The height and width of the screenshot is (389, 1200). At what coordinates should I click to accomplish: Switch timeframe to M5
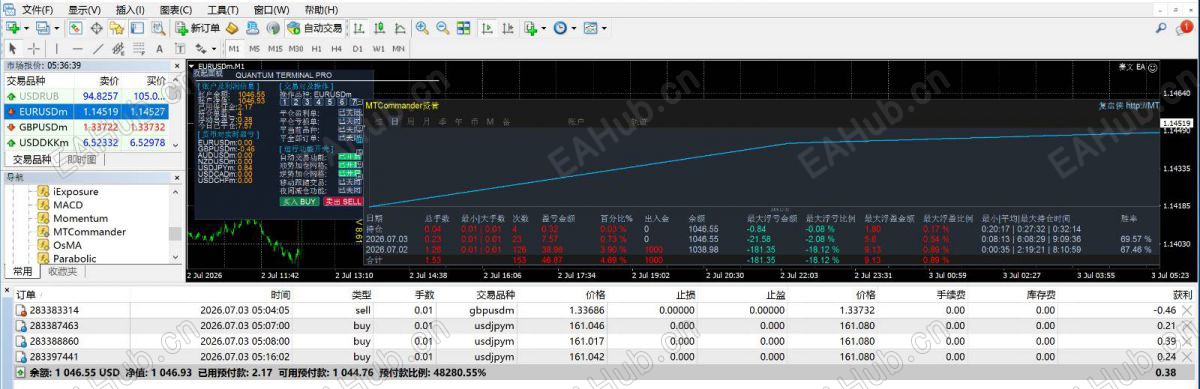pos(255,48)
